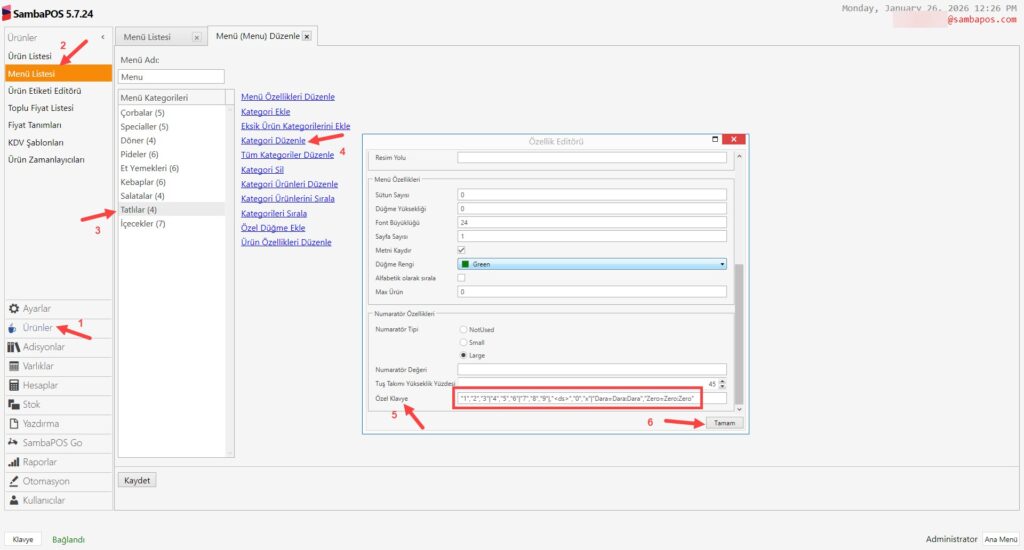1024x550 pixels.
Task: Select the Stok inventory icon
Action: (14, 404)
